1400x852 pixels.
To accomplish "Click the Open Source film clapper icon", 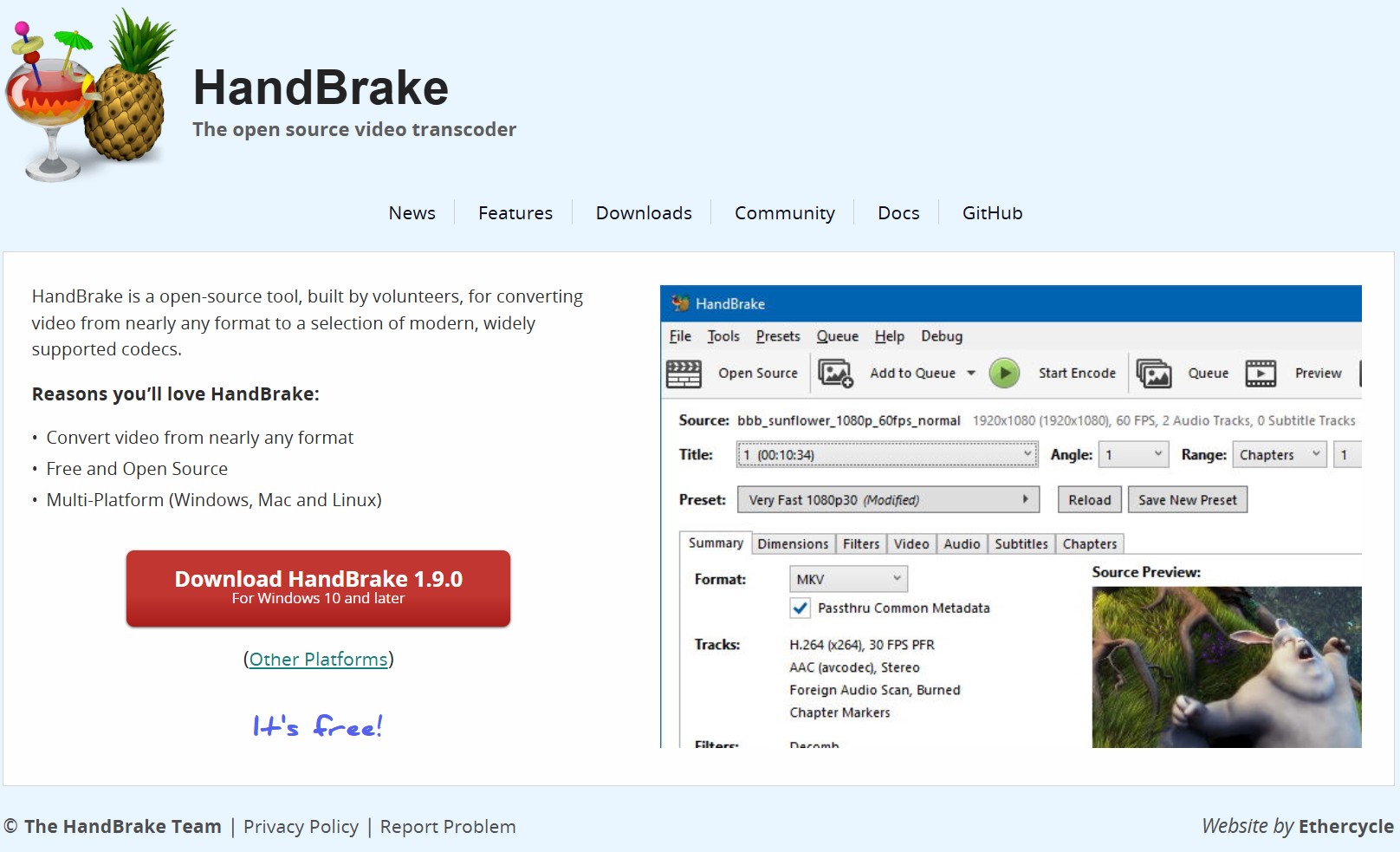I will pos(684,374).
